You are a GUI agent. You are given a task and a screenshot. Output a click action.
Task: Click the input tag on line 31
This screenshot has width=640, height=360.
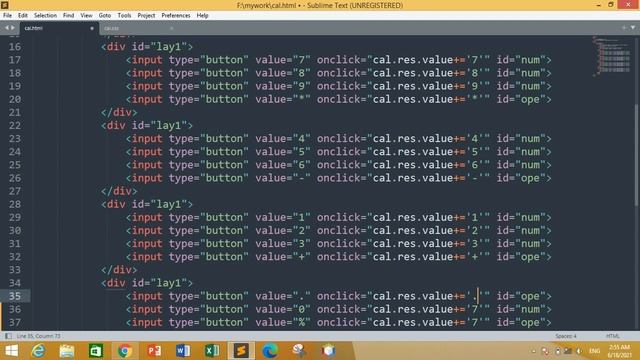pos(147,244)
